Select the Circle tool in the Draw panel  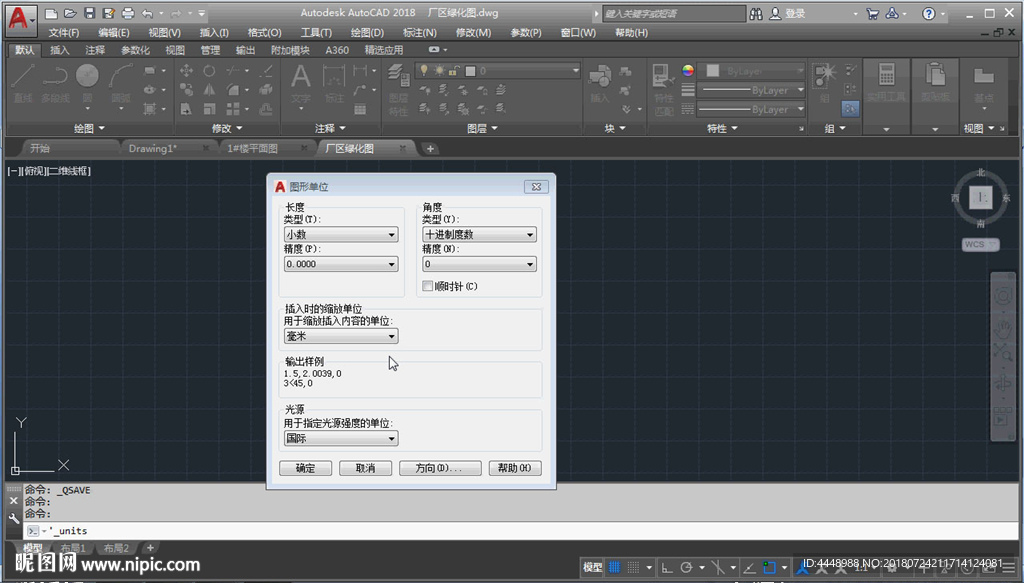click(x=88, y=82)
